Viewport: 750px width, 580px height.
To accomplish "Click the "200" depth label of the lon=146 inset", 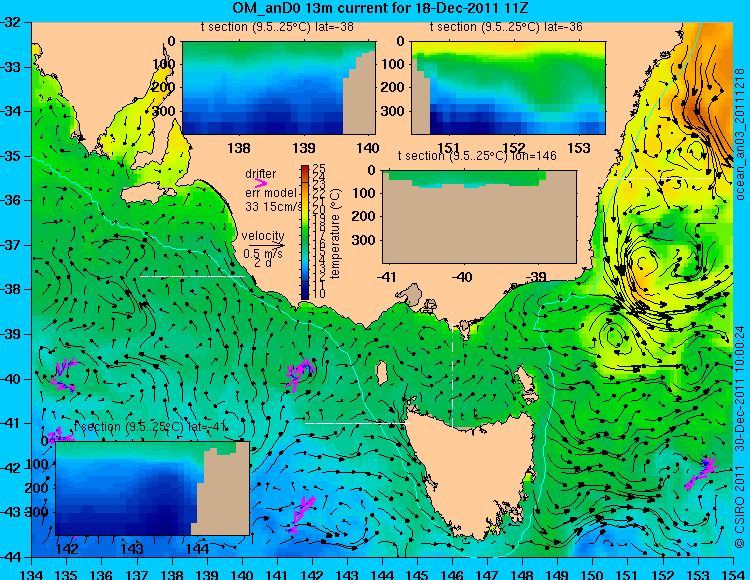I will pyautogui.click(x=365, y=216).
